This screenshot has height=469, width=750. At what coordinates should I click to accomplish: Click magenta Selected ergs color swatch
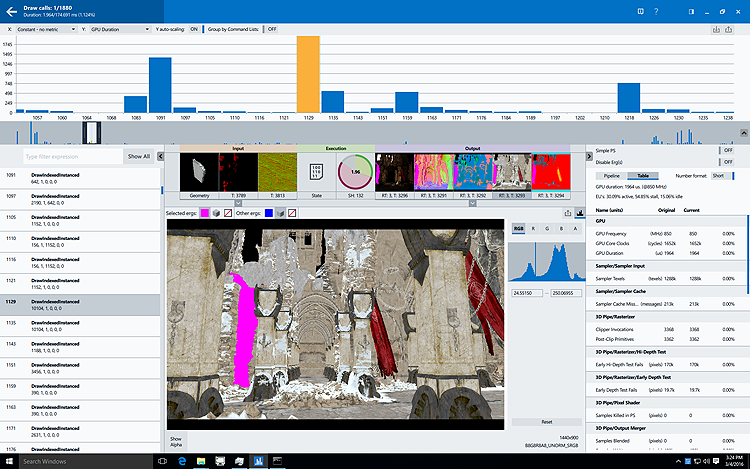[205, 213]
